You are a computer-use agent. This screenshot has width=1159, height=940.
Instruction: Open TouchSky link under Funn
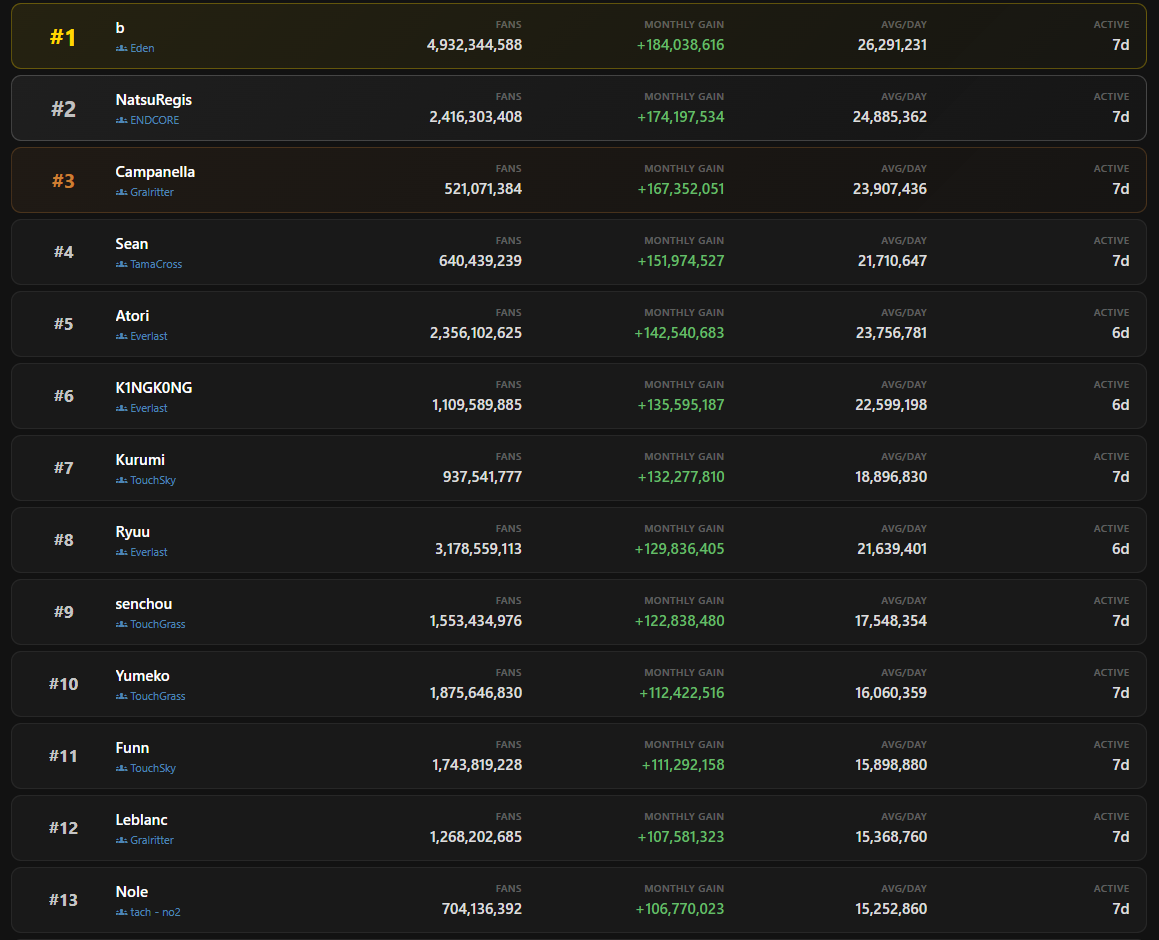tap(153, 769)
